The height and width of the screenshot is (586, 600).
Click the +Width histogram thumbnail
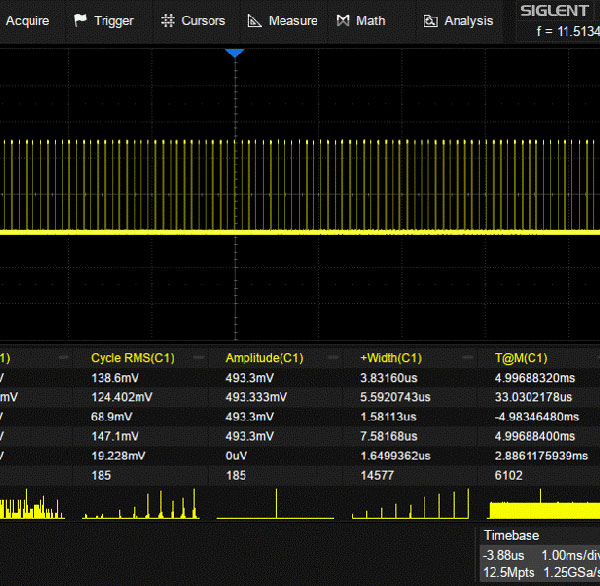coord(411,504)
